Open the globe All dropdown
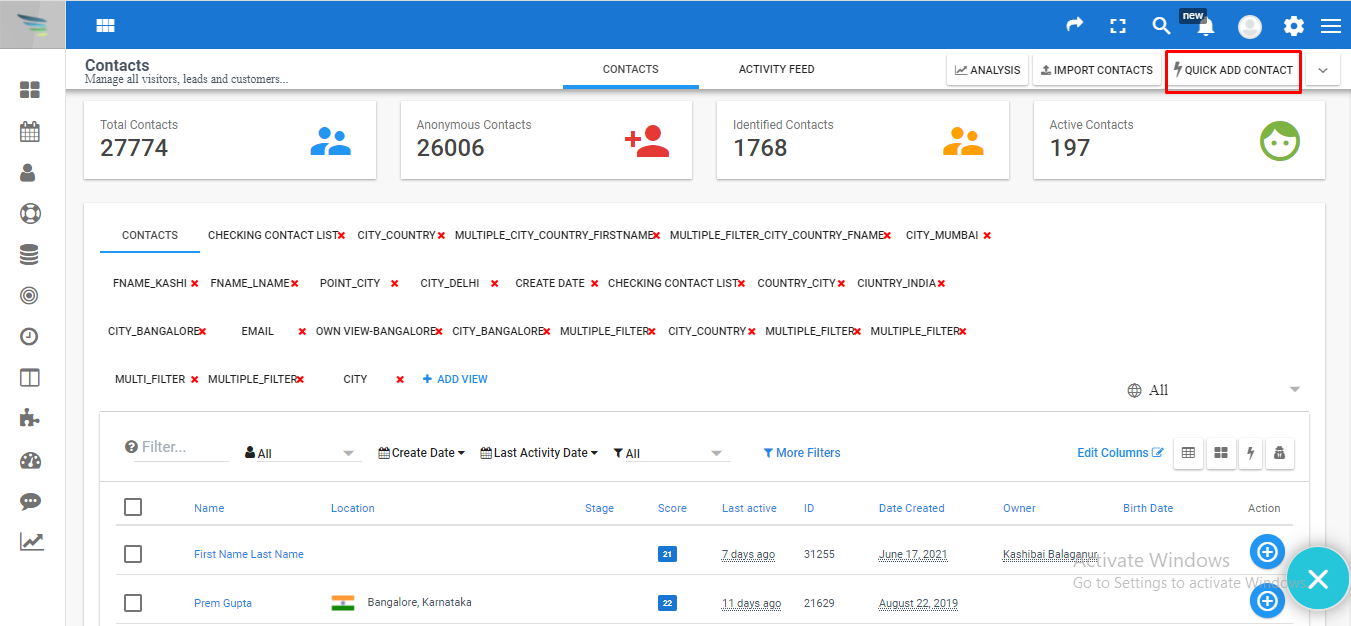Screen dimensions: 1351x626 pos(1214,390)
